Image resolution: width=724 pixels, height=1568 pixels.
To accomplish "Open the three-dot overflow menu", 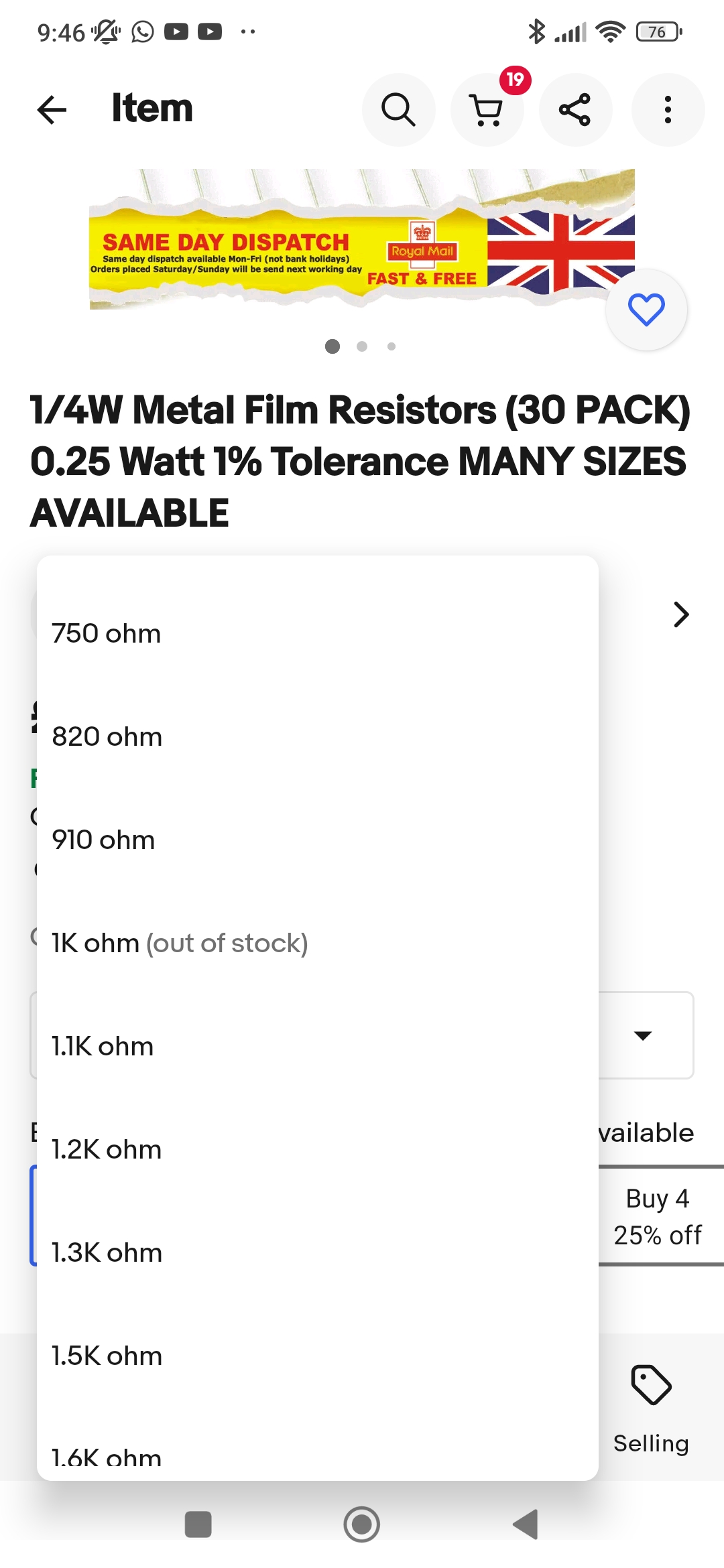I will (x=668, y=109).
